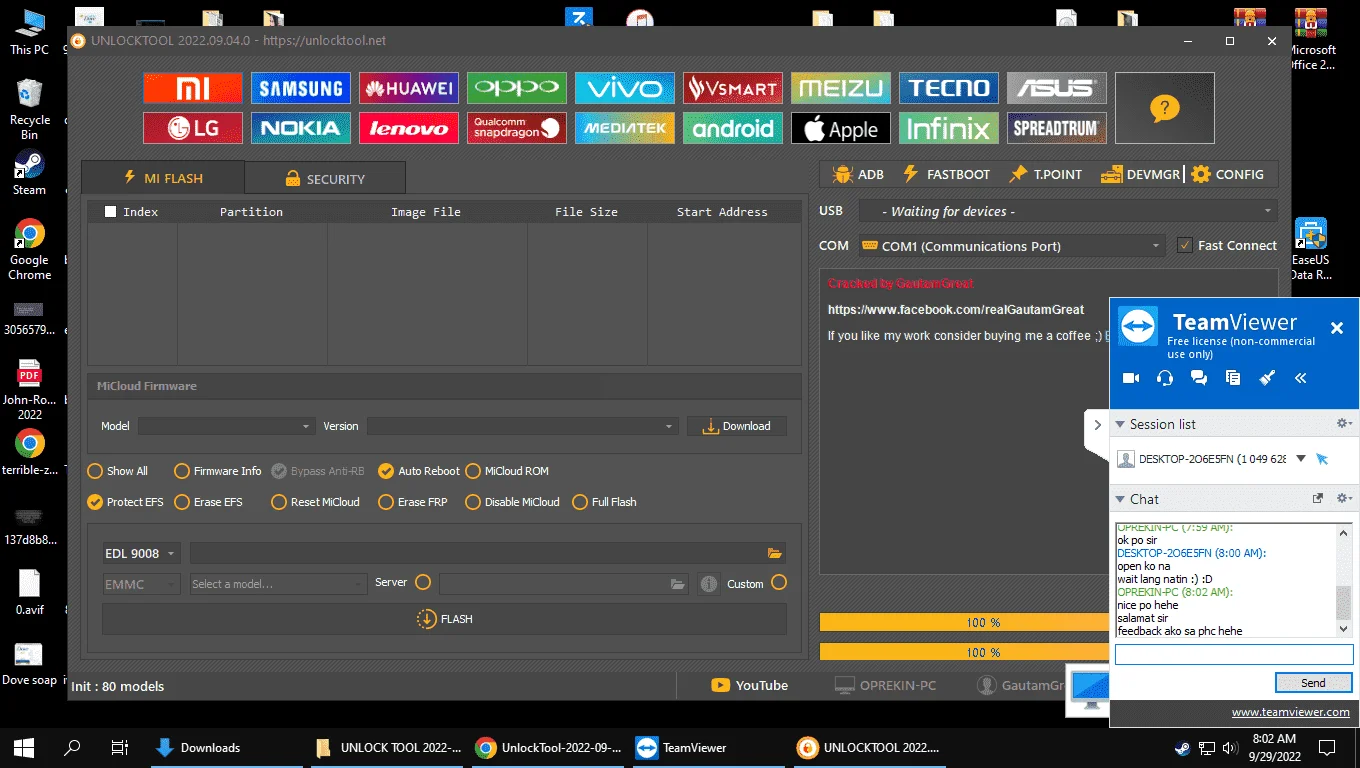This screenshot has width=1360, height=768.
Task: Open TeamViewer file transfer icon
Action: (1233, 378)
